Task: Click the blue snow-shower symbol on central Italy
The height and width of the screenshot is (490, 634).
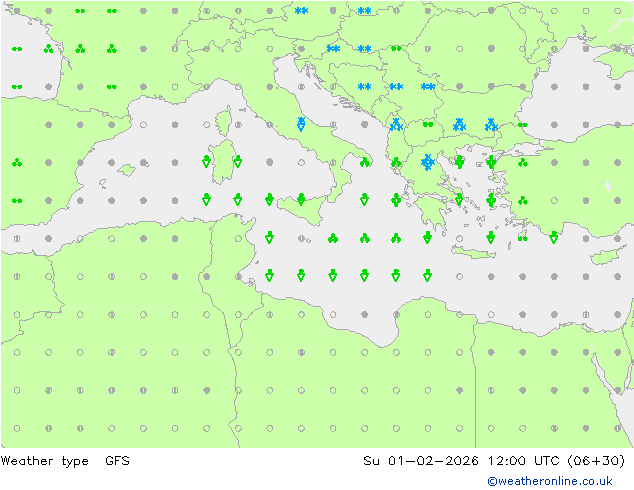Action: pyautogui.click(x=301, y=124)
